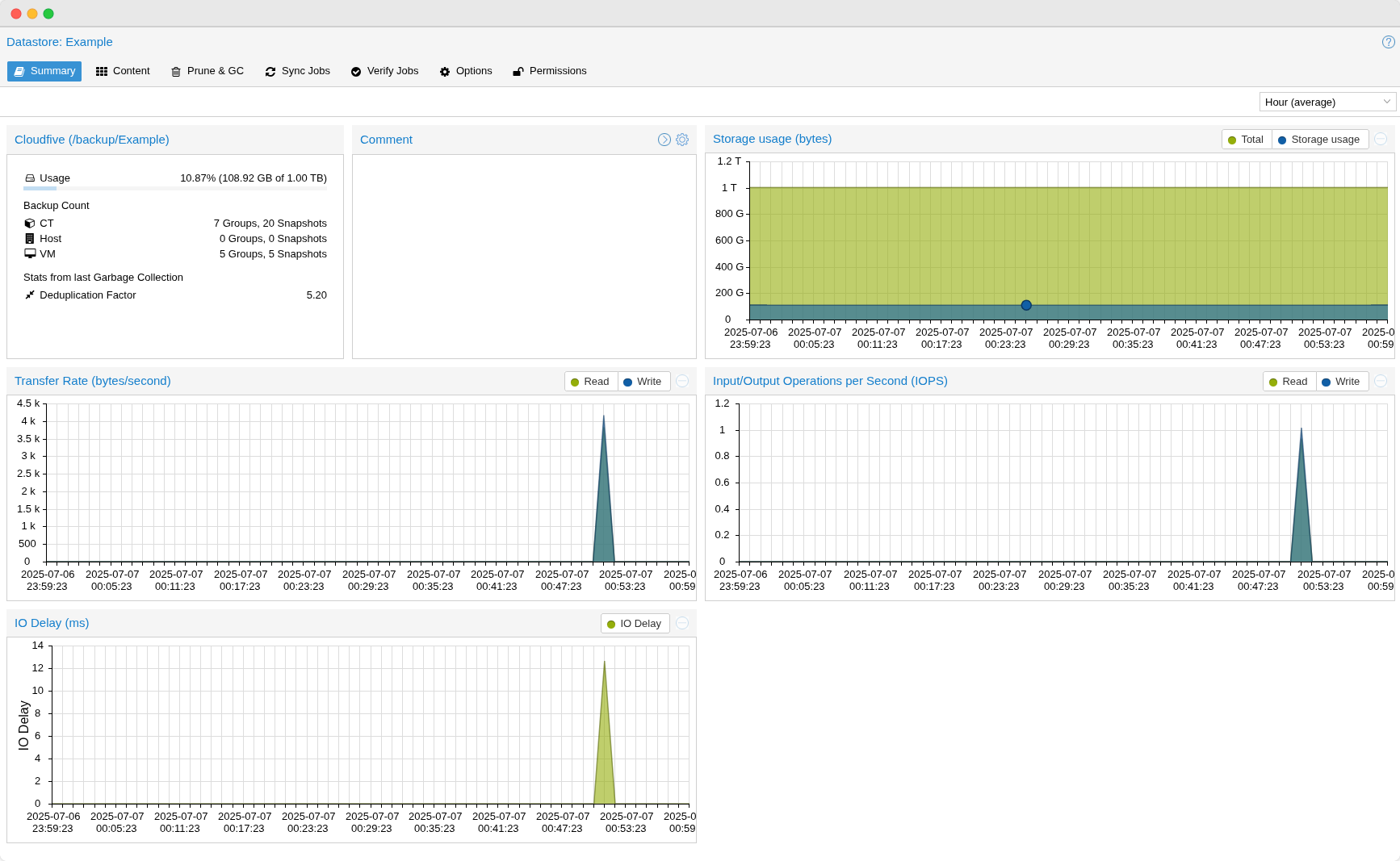Viewport: 1400px width, 861px height.
Task: Click 'Stats from last Garbage Collection' label
Action: point(103,278)
